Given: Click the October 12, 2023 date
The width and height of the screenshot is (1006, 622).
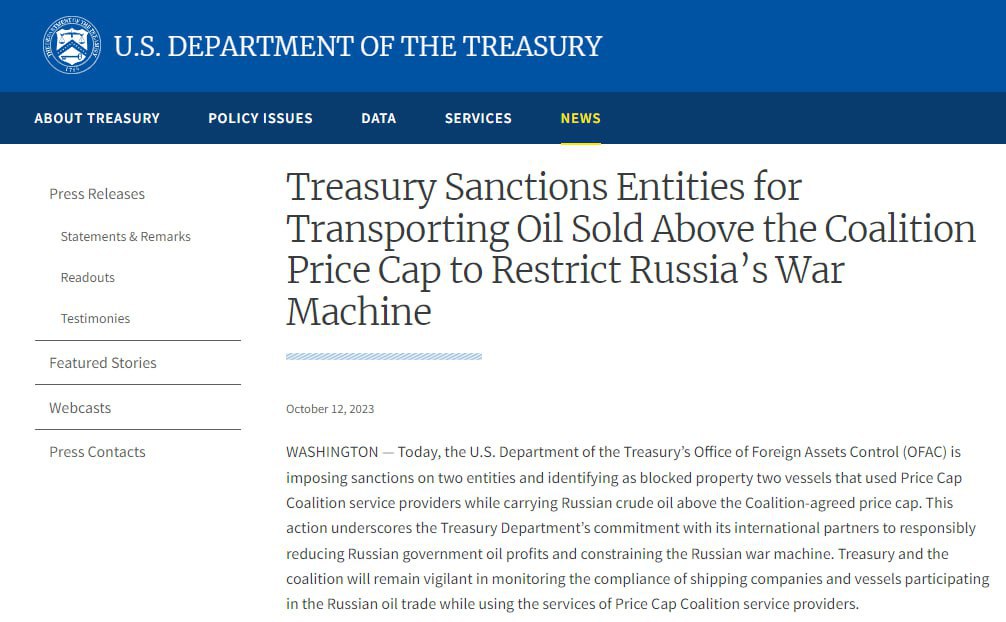Looking at the screenshot, I should (x=330, y=409).
